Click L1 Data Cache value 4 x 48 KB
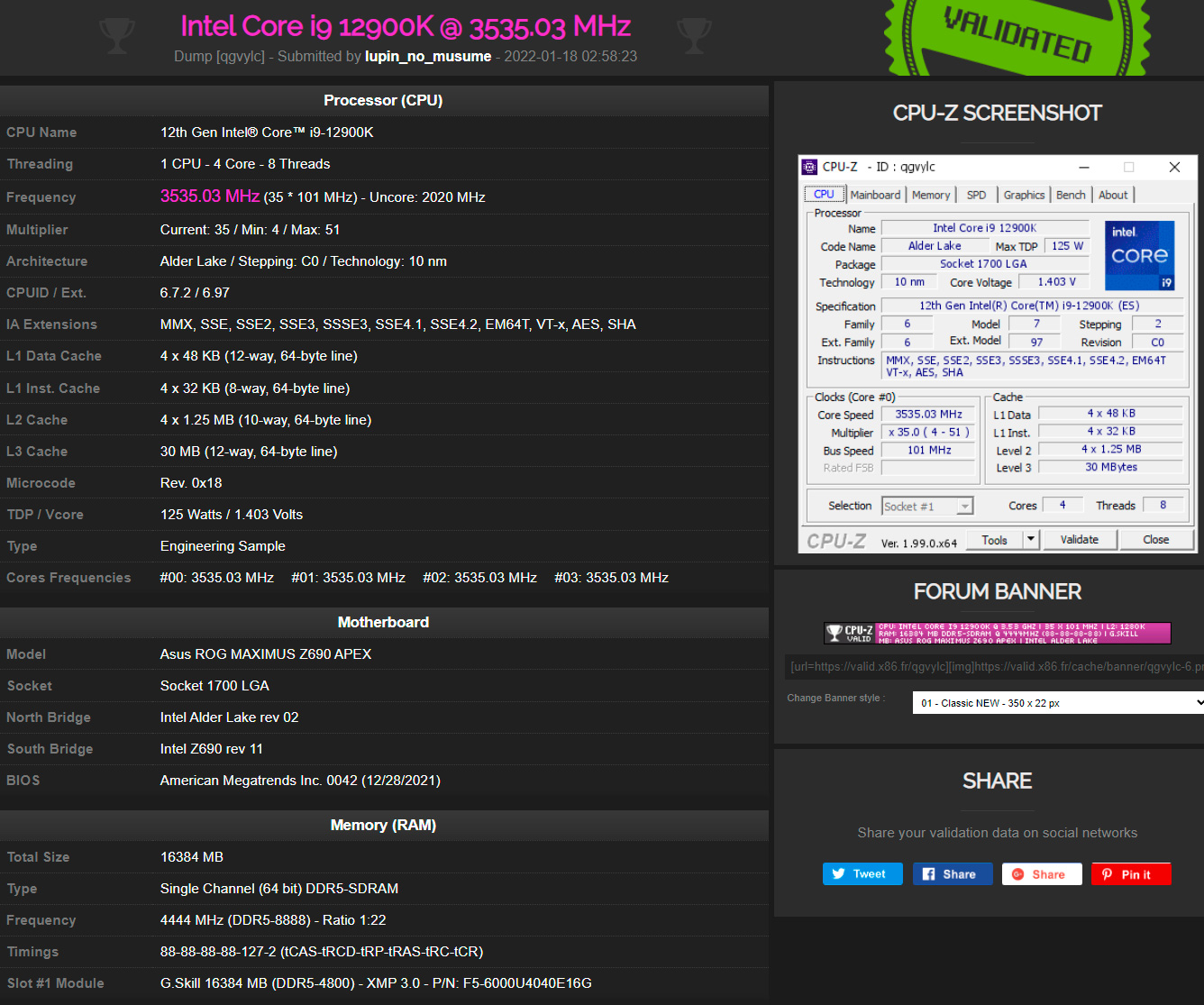Viewport: 1204px width, 1005px height. tap(259, 356)
